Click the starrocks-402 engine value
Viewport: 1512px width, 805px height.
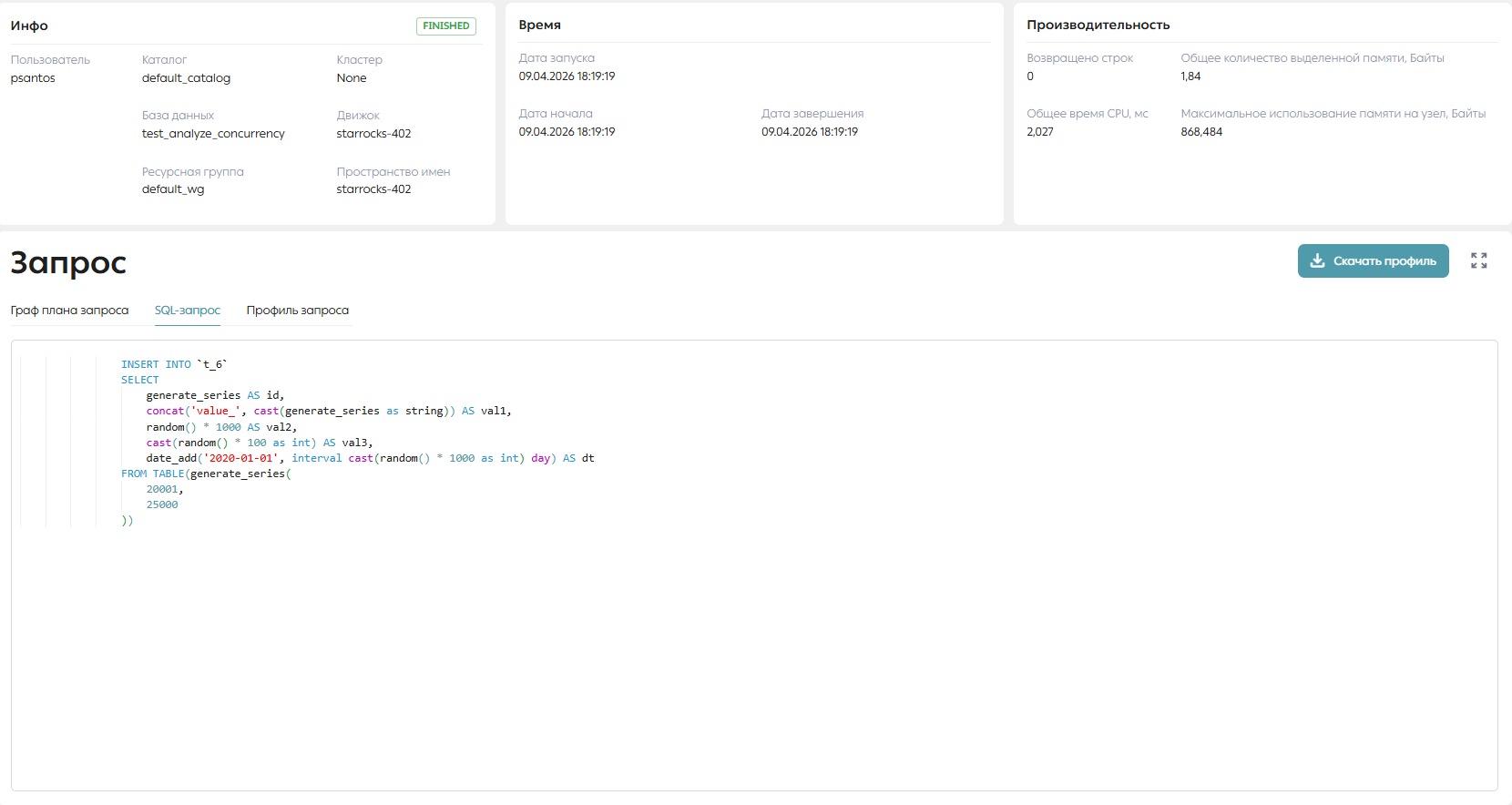click(x=373, y=134)
